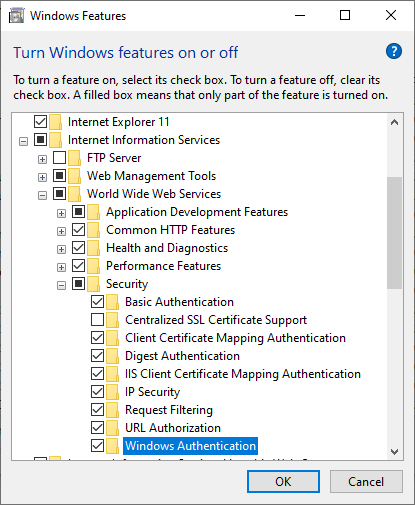Select the IIS Client Certificate Mapping Authentication label
This screenshot has width=415, height=505.
243,374
